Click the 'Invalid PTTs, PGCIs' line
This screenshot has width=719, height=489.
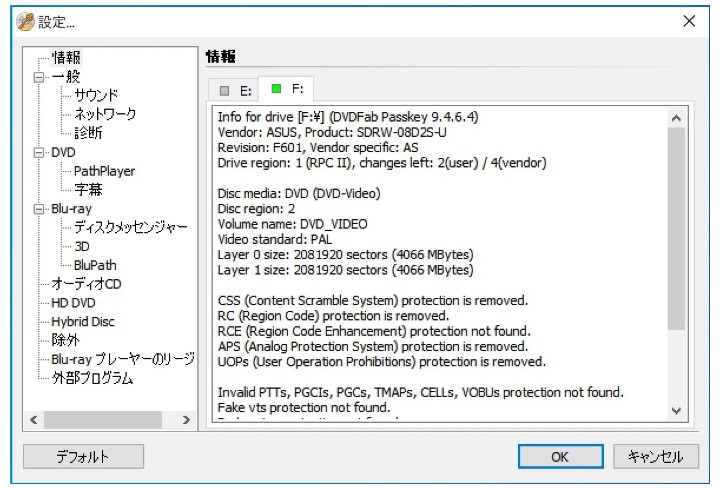coord(420,393)
